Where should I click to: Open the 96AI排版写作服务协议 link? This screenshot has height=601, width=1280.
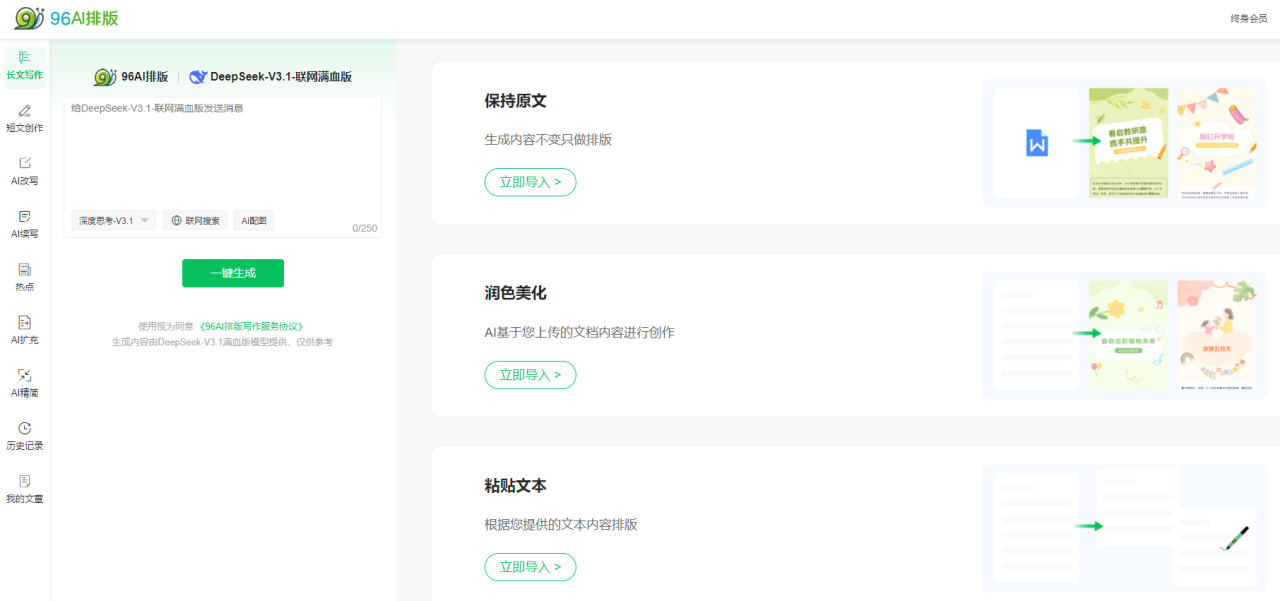251,326
